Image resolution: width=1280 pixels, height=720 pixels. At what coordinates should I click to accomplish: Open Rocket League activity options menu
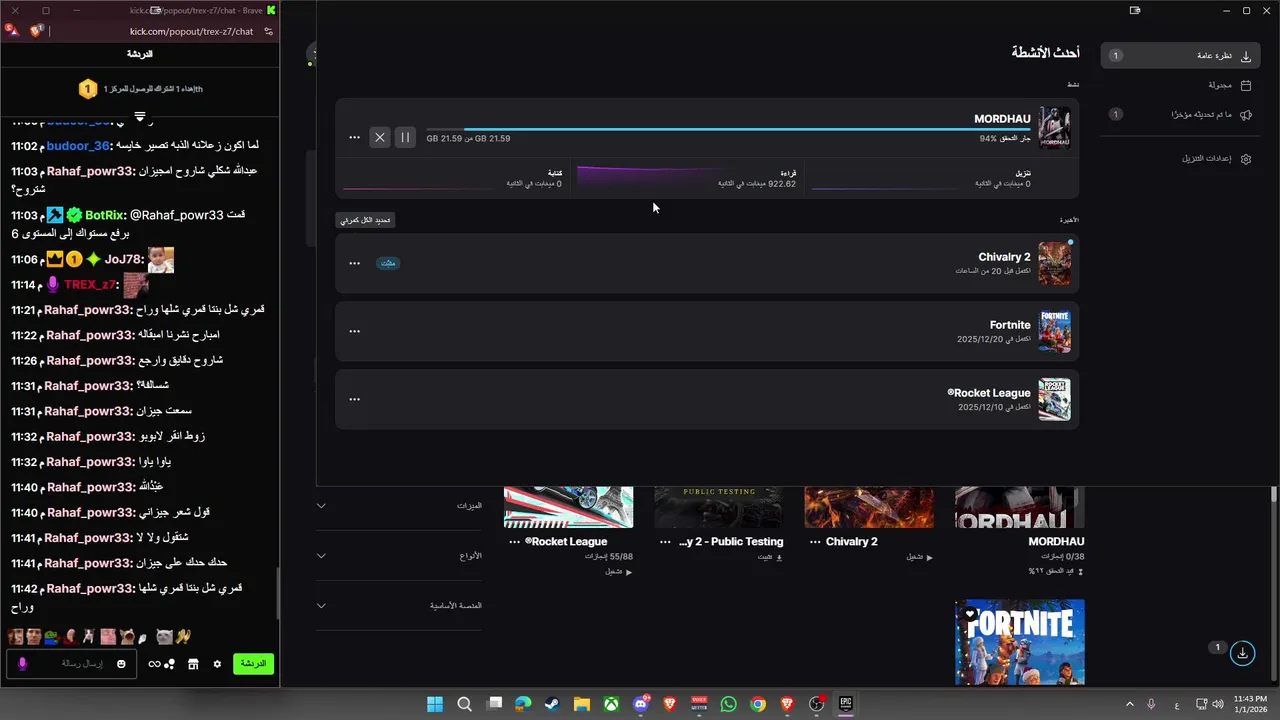[x=354, y=399]
